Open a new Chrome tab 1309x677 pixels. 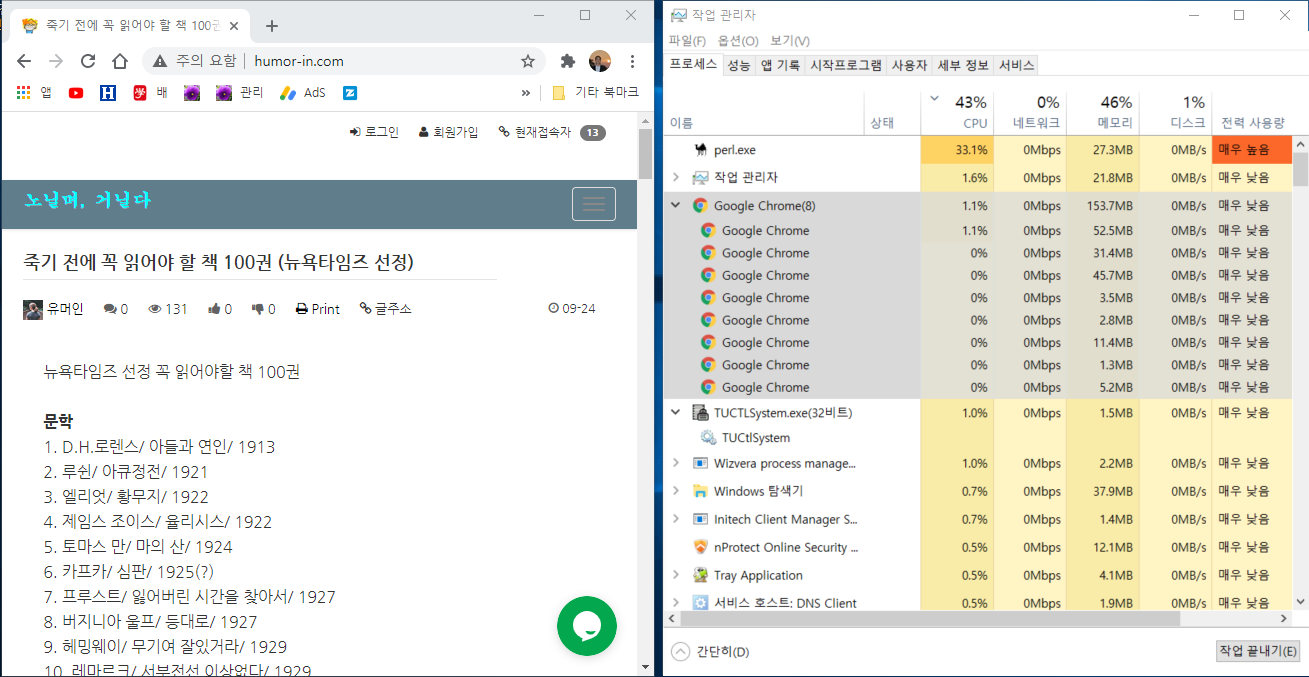click(271, 26)
